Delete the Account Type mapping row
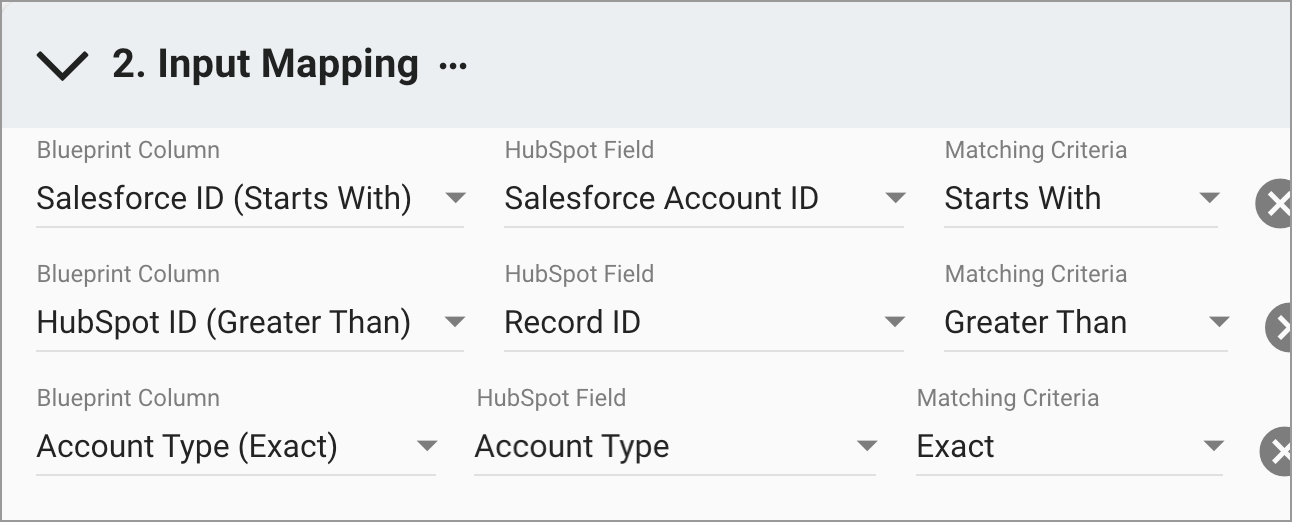The image size is (1292, 522). pyautogui.click(x=1275, y=452)
